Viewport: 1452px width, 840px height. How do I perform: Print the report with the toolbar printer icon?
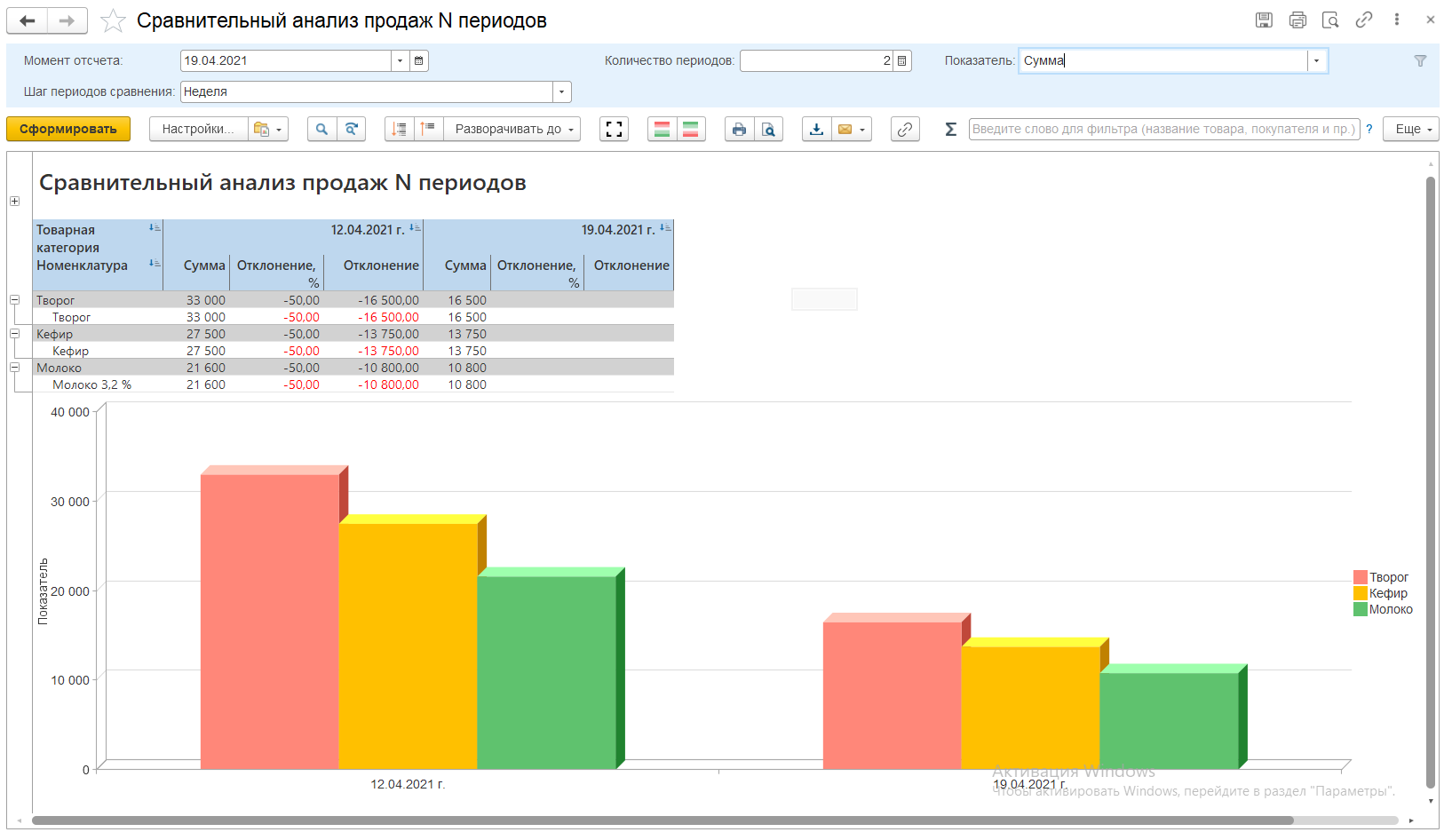click(739, 130)
